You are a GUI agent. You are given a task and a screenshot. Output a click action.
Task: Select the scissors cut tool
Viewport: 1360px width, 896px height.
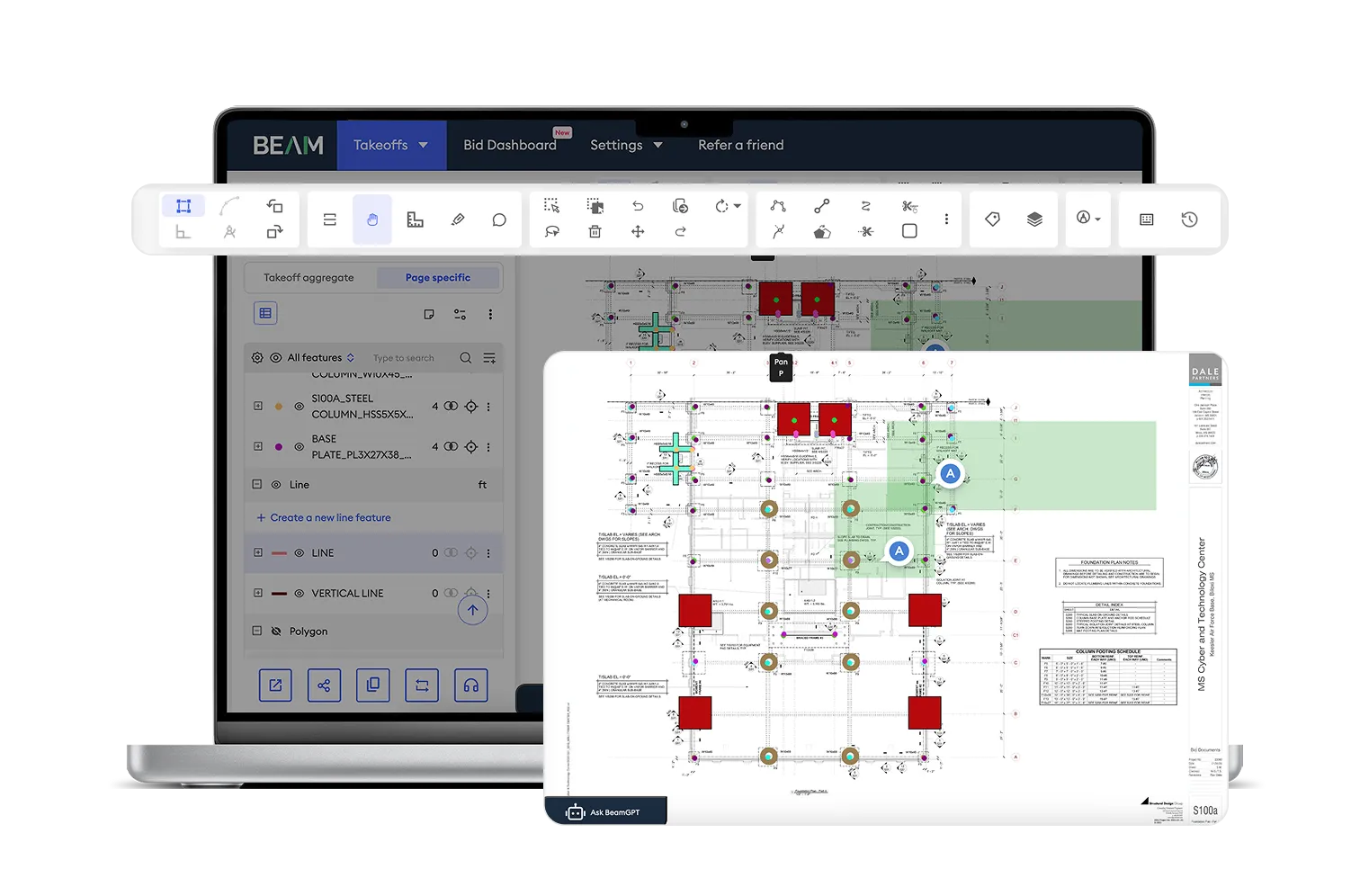tap(864, 232)
